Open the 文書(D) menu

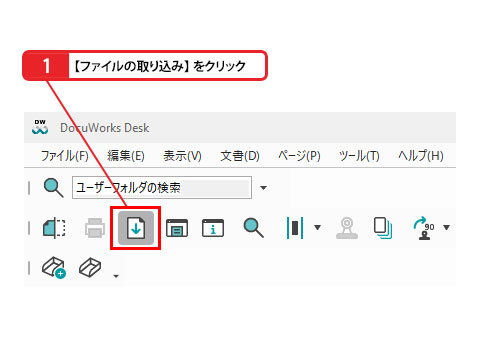[240, 156]
